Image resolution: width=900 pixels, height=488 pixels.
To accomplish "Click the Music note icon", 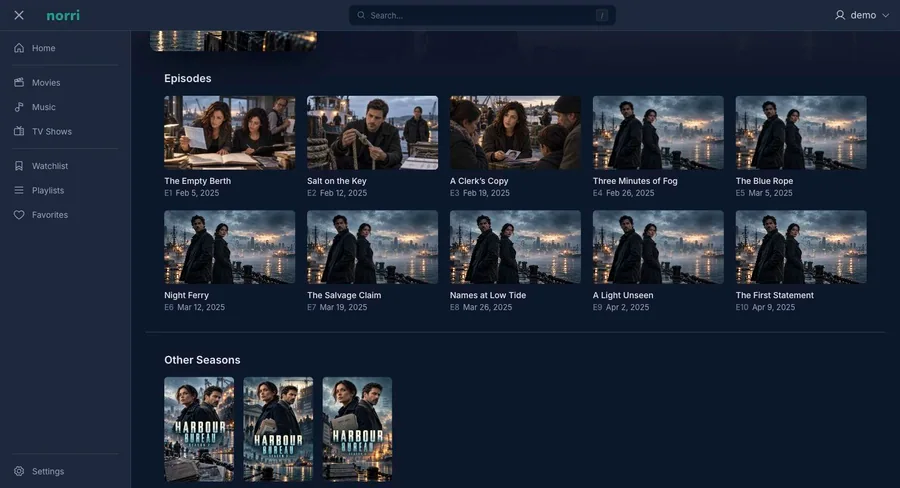I will click(x=19, y=107).
